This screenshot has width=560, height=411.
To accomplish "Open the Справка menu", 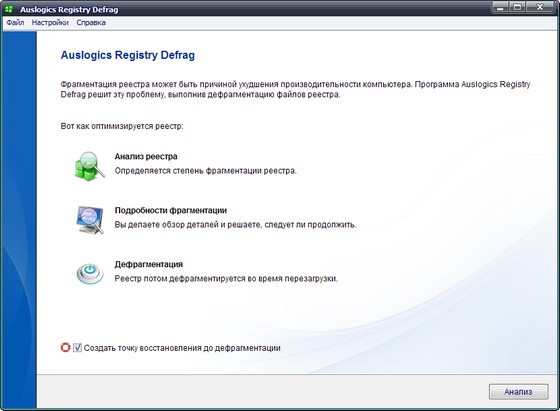I will click(x=91, y=22).
